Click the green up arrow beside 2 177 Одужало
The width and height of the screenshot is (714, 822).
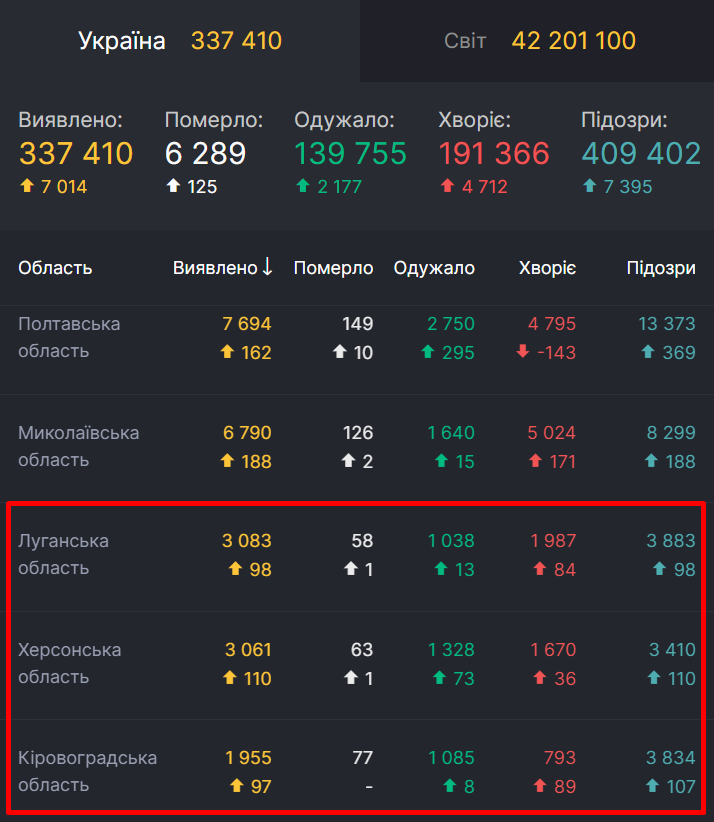[x=303, y=186]
